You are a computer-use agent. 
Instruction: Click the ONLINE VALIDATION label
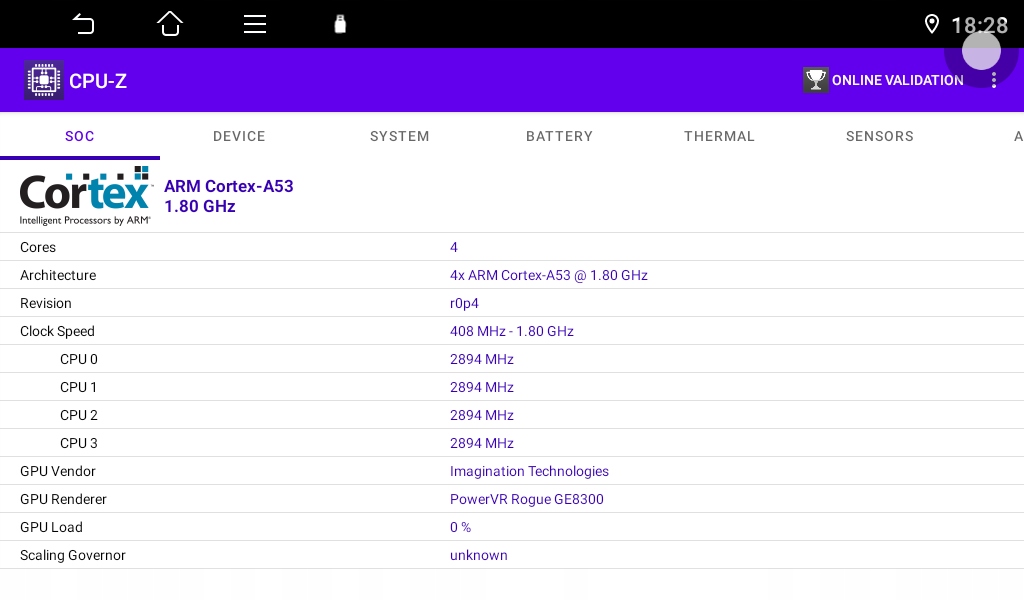[x=898, y=80]
